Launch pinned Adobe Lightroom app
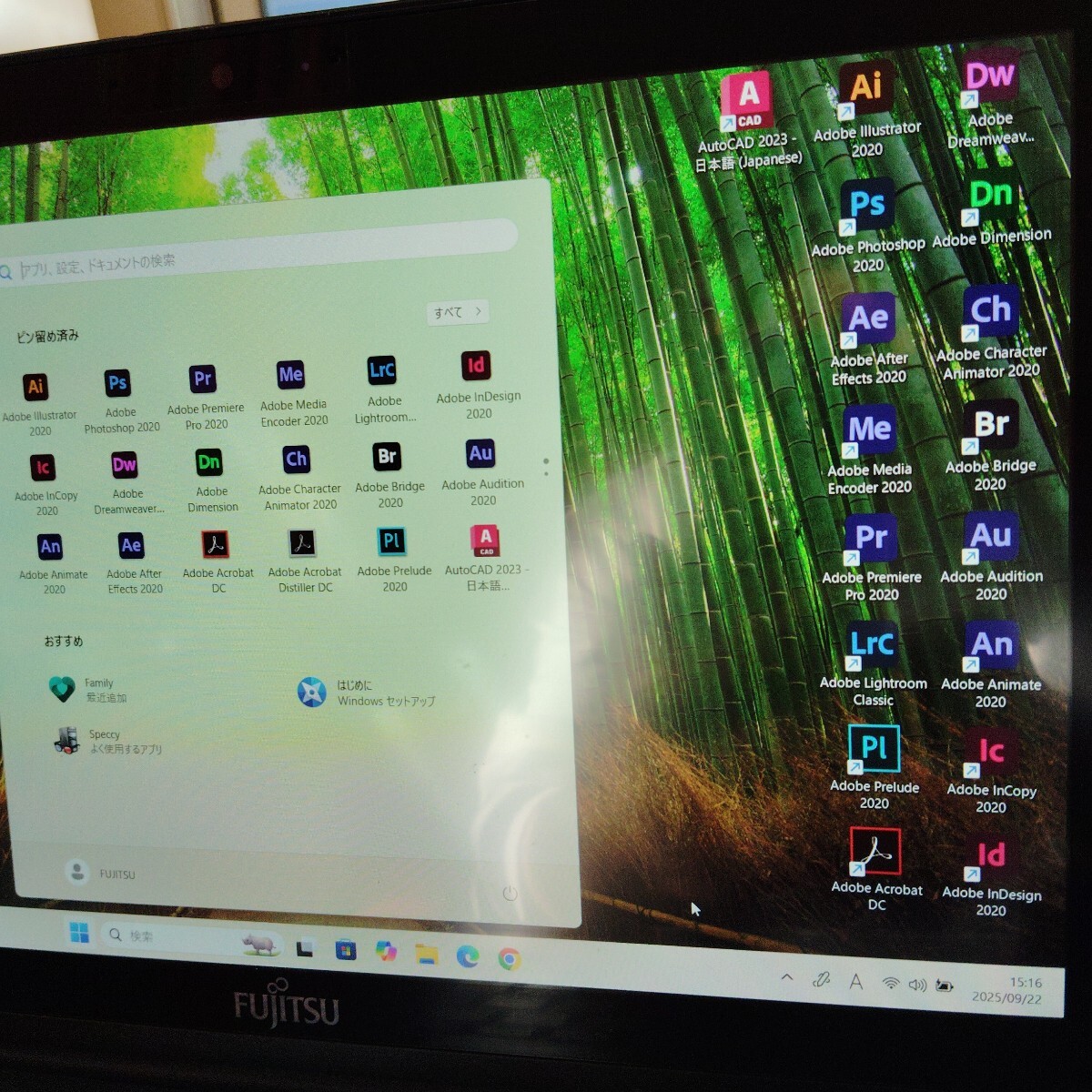 pyautogui.click(x=383, y=389)
